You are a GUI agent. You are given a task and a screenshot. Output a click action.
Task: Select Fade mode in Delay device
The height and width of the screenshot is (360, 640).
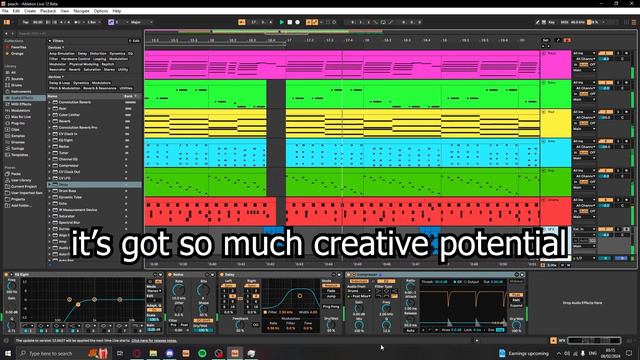pos(331,291)
